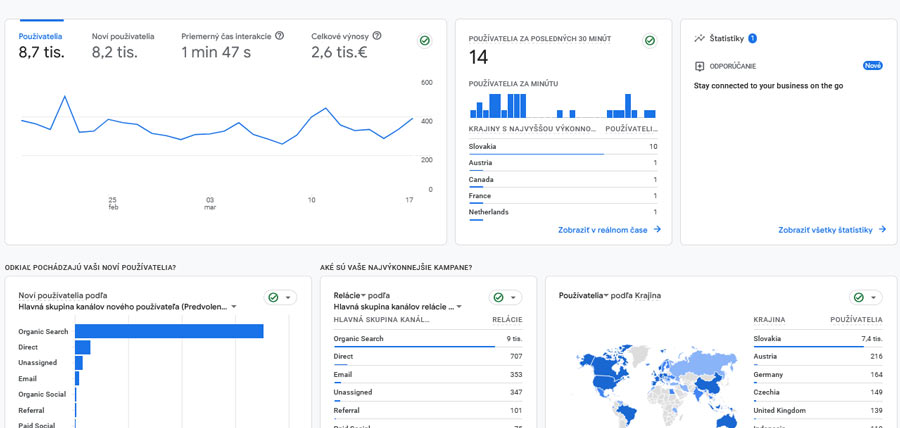
Task: Open green check dropdown in Relácie card
Action: point(505,297)
